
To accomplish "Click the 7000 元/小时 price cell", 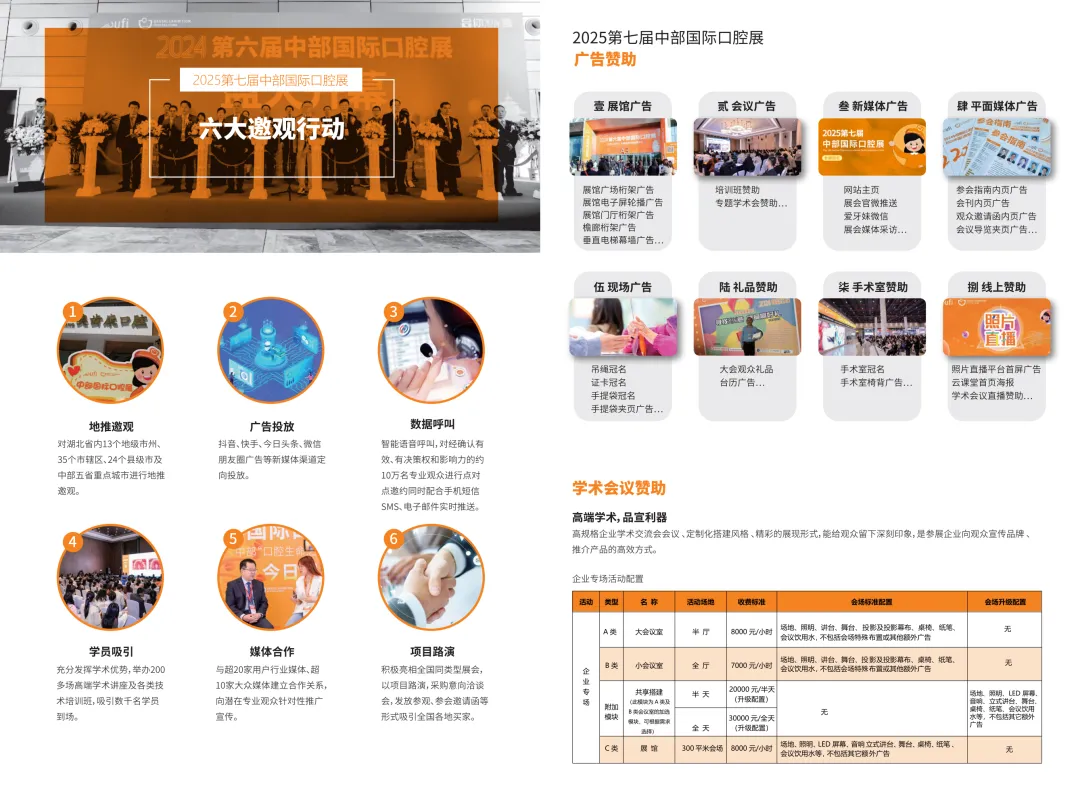I will 750,664.
